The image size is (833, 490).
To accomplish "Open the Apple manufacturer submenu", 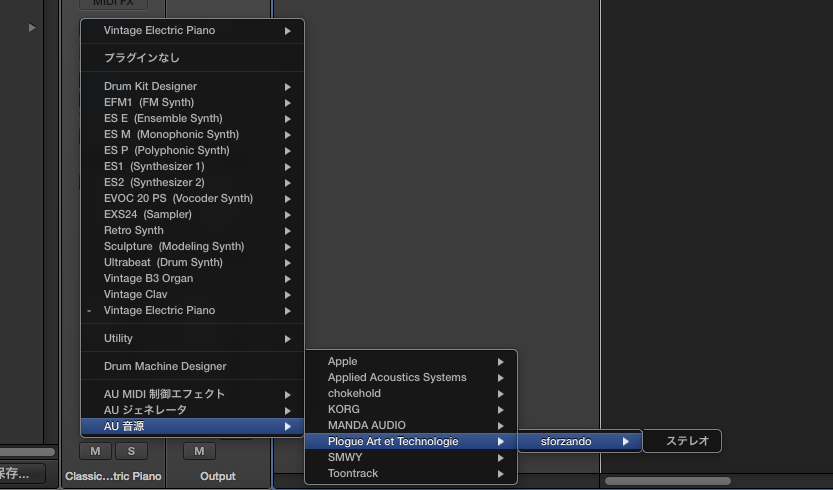I will coord(411,361).
